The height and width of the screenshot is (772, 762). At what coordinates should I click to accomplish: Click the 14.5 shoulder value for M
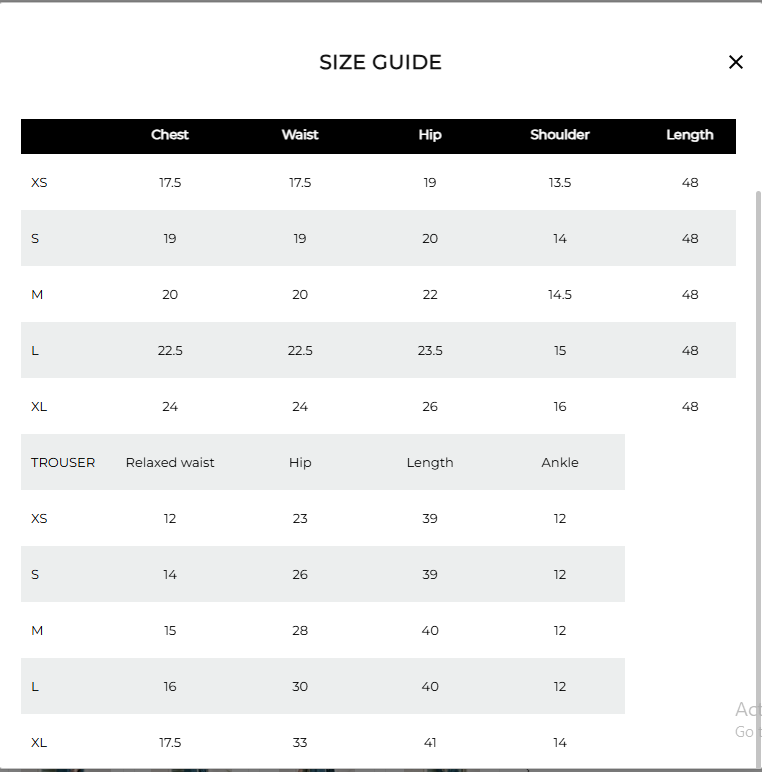pos(560,295)
